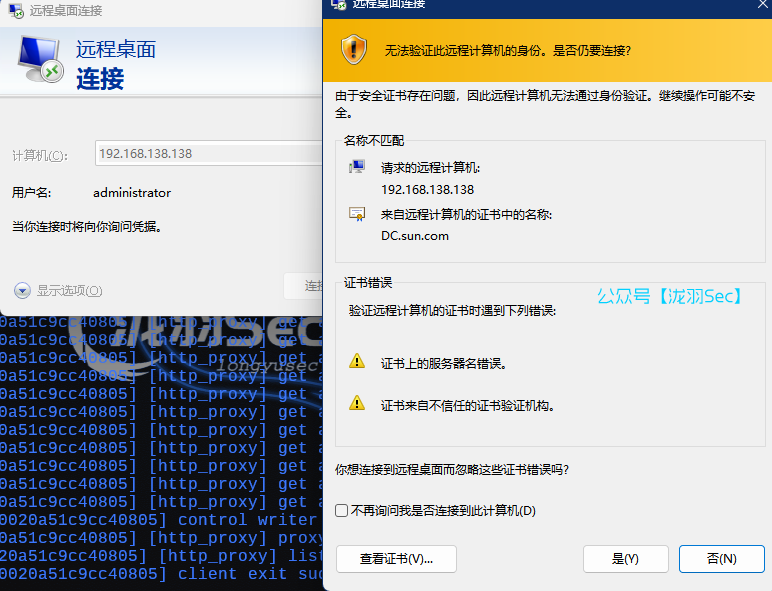This screenshot has width=772, height=591.
Task: Open certificate details via 查看证书(V)...
Action: coord(396,558)
